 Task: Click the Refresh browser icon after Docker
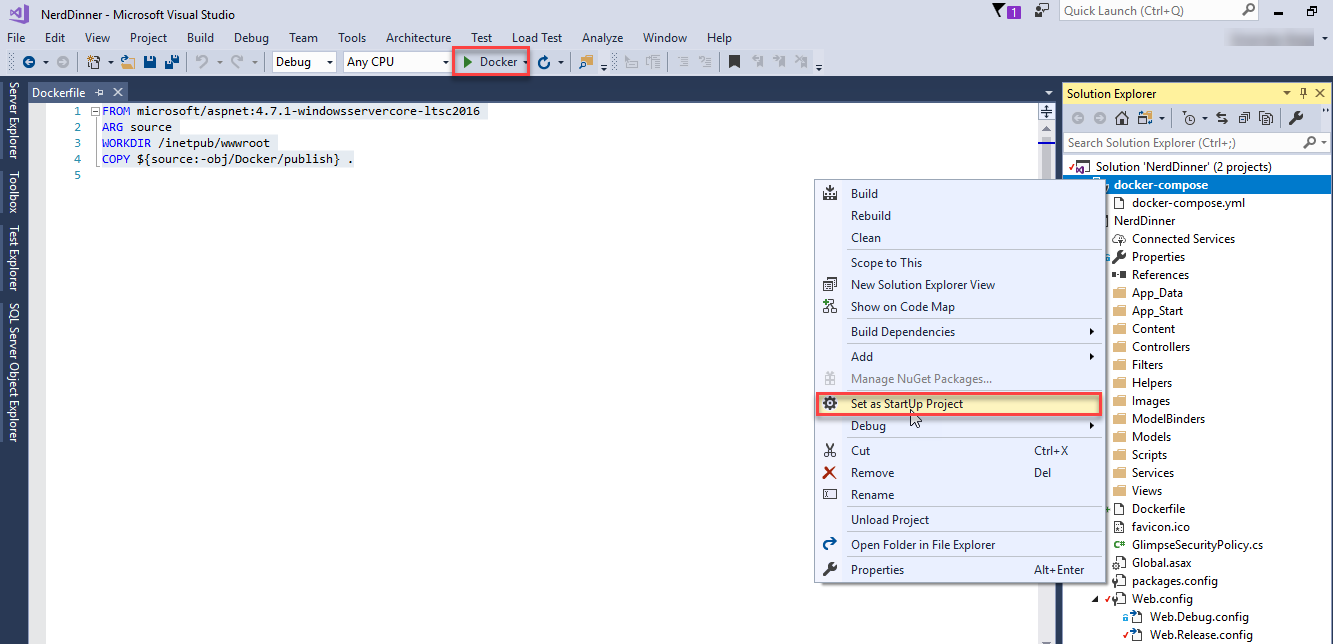click(x=545, y=62)
